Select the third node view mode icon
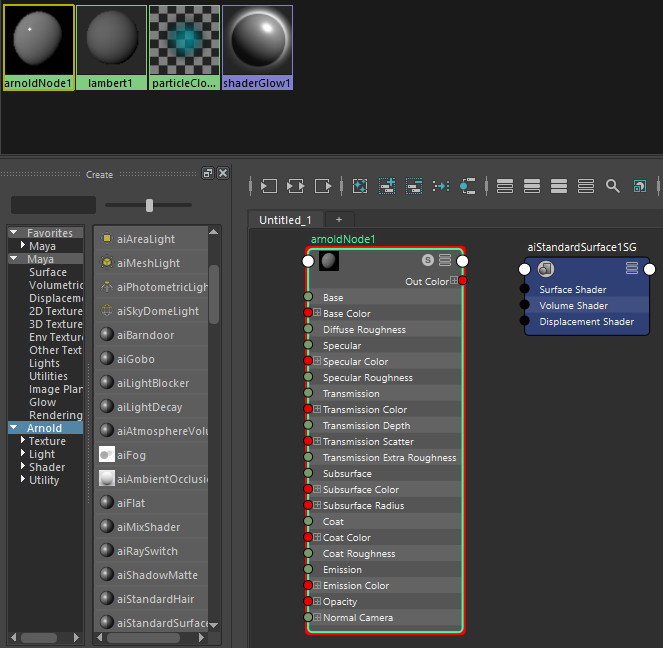This screenshot has width=663, height=648. (559, 186)
